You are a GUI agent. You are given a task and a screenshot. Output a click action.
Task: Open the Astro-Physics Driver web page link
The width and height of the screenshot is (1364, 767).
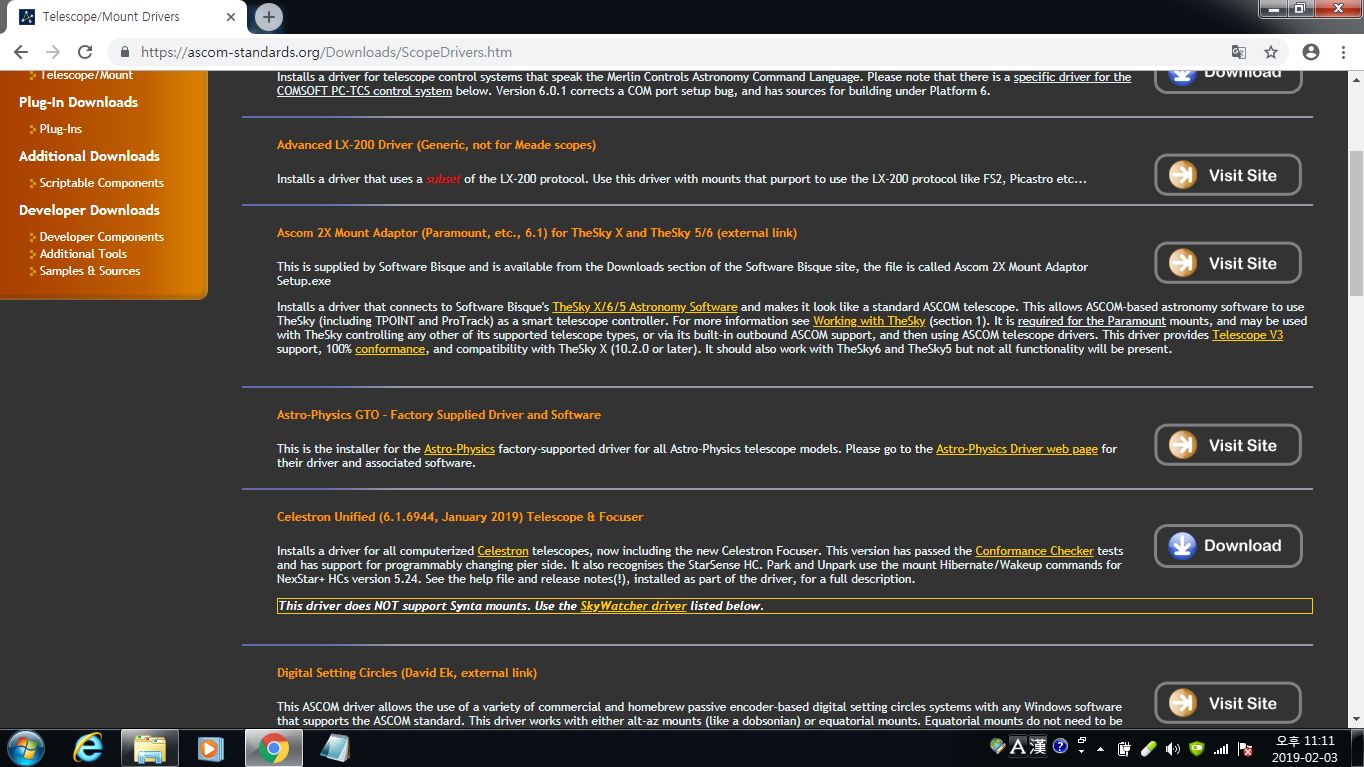(x=1017, y=449)
